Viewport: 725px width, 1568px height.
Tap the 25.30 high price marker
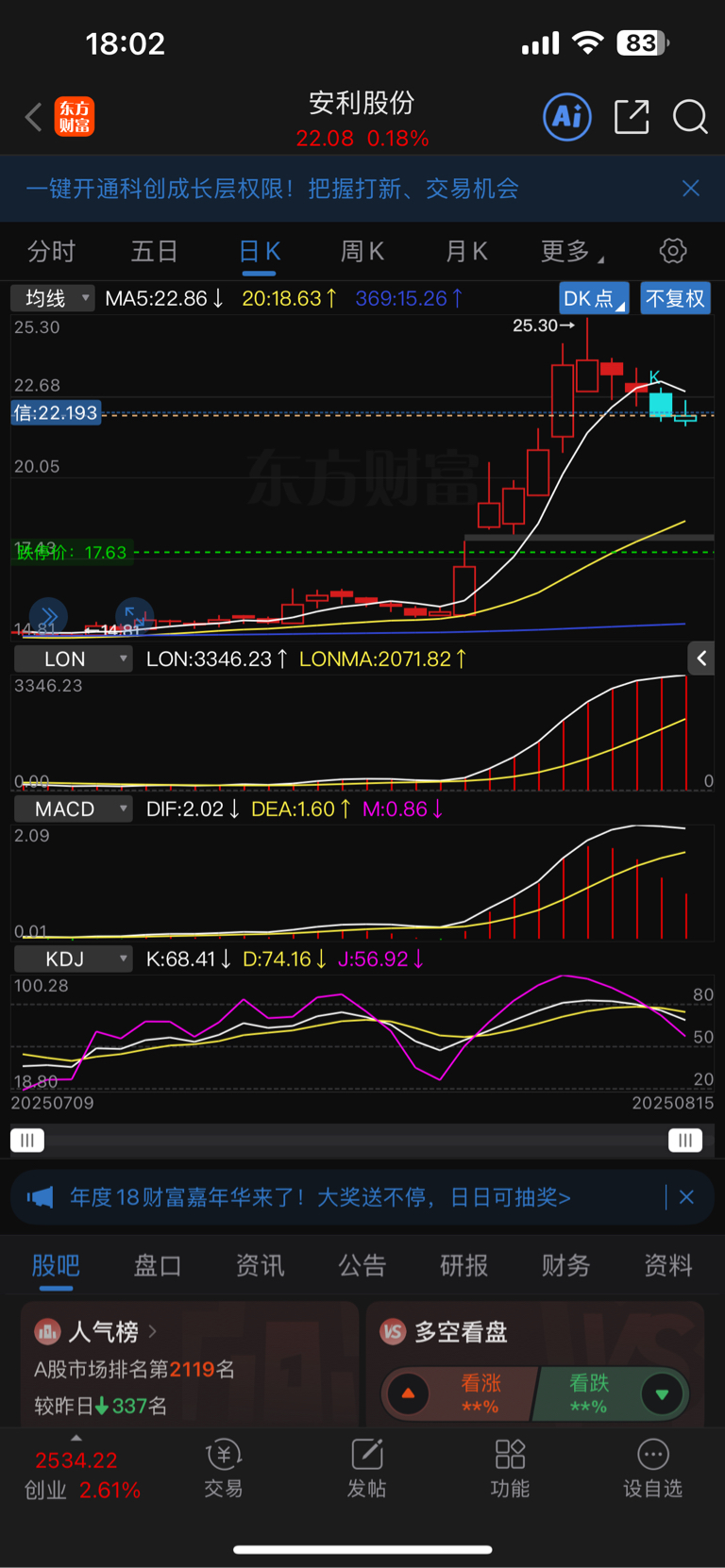543,325
